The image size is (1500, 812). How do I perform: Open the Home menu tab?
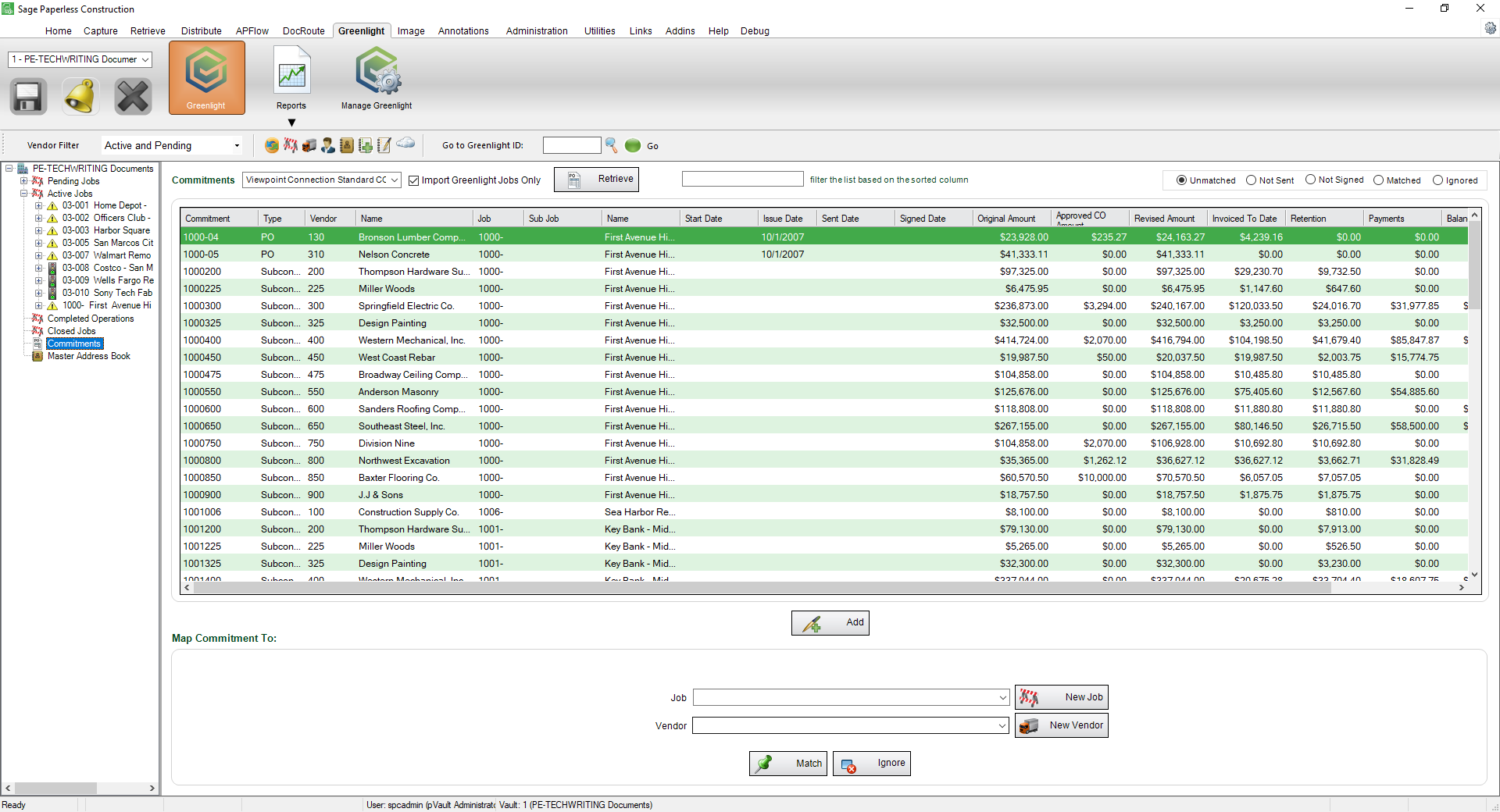click(x=58, y=31)
